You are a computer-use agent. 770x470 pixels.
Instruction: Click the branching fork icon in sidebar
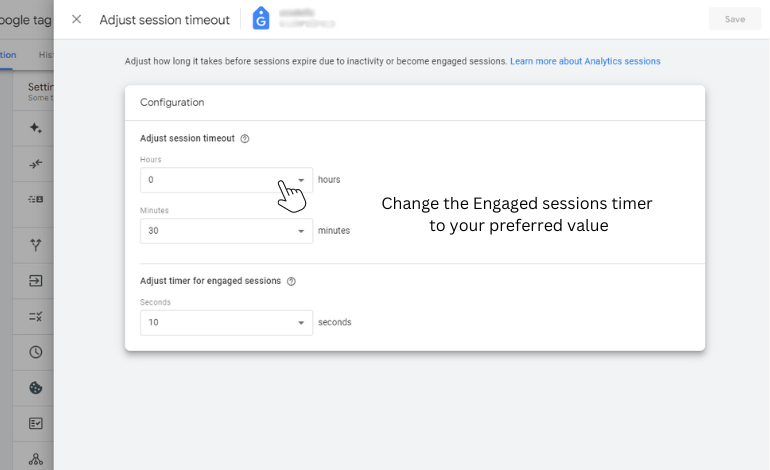point(35,245)
